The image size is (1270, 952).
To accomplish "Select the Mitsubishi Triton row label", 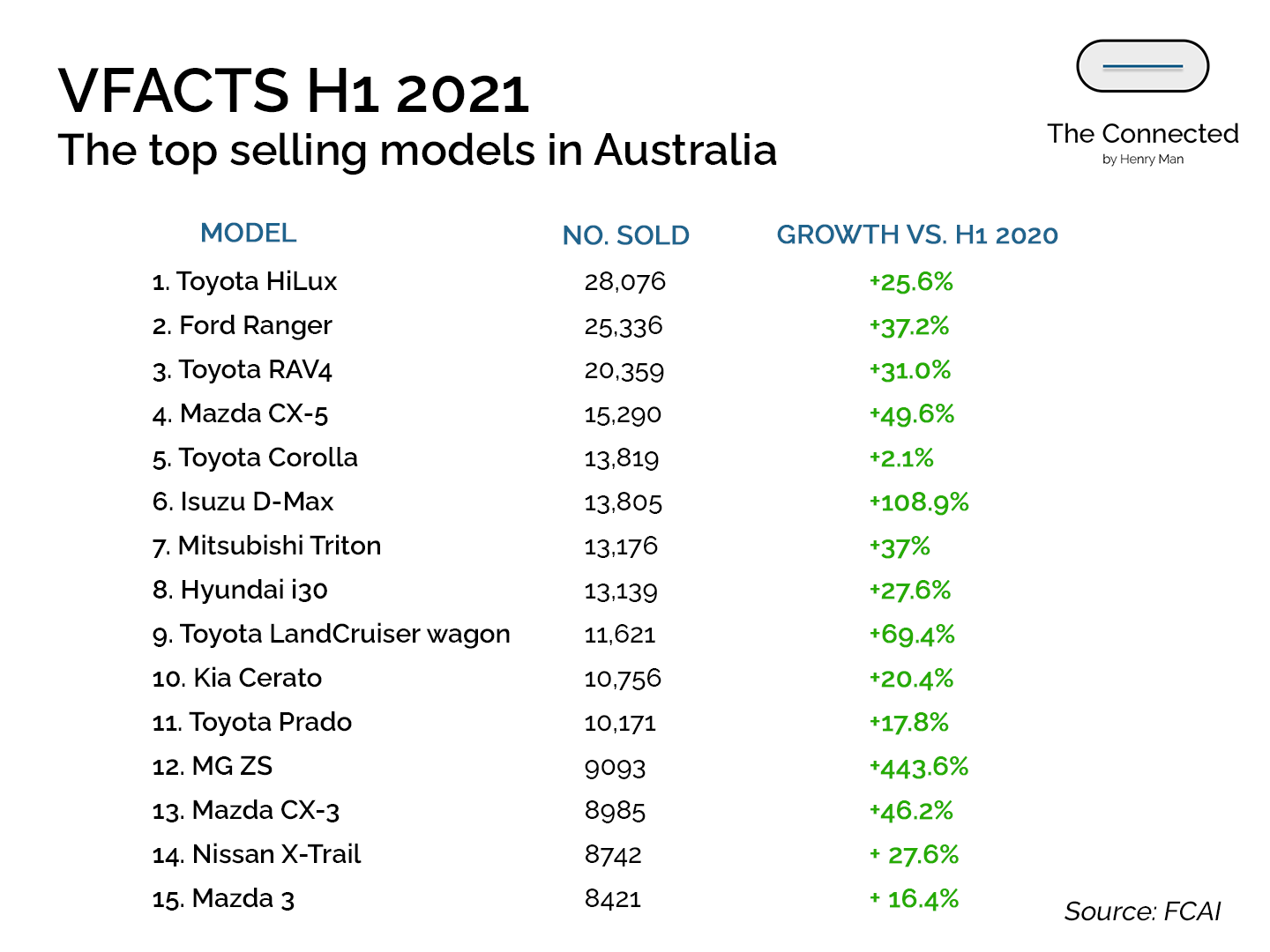I will pyautogui.click(x=266, y=547).
